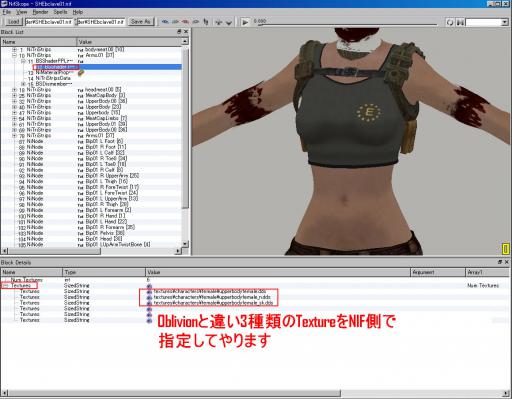This screenshot has width=512, height=399.
Task: Click the Block List horizontal scrollbar thumb
Action: coord(54,251)
